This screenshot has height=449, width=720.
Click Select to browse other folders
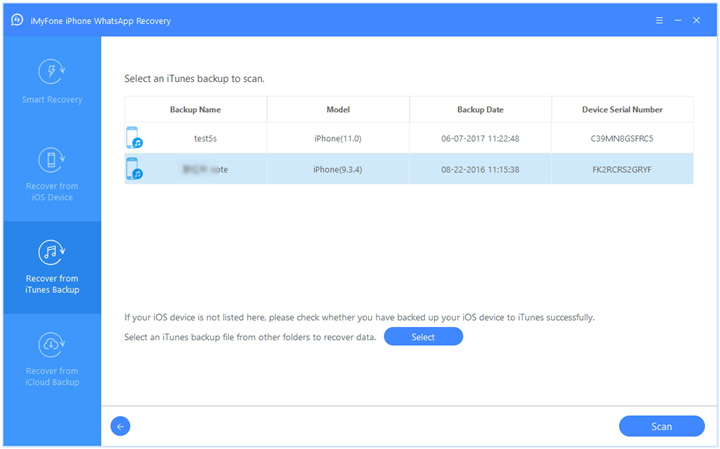coord(423,337)
